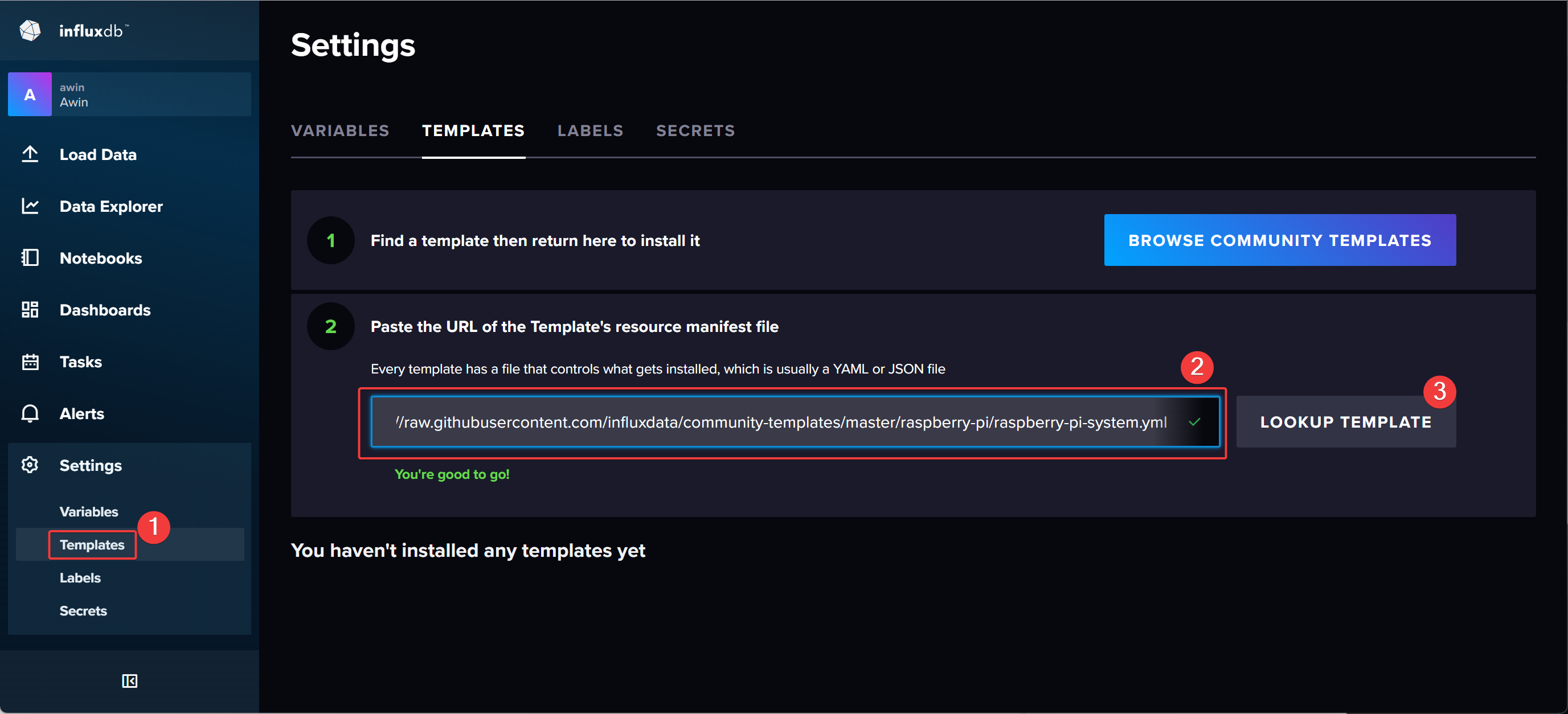Open Secrets in Settings submenu
This screenshot has height=714, width=1568.
click(83, 611)
